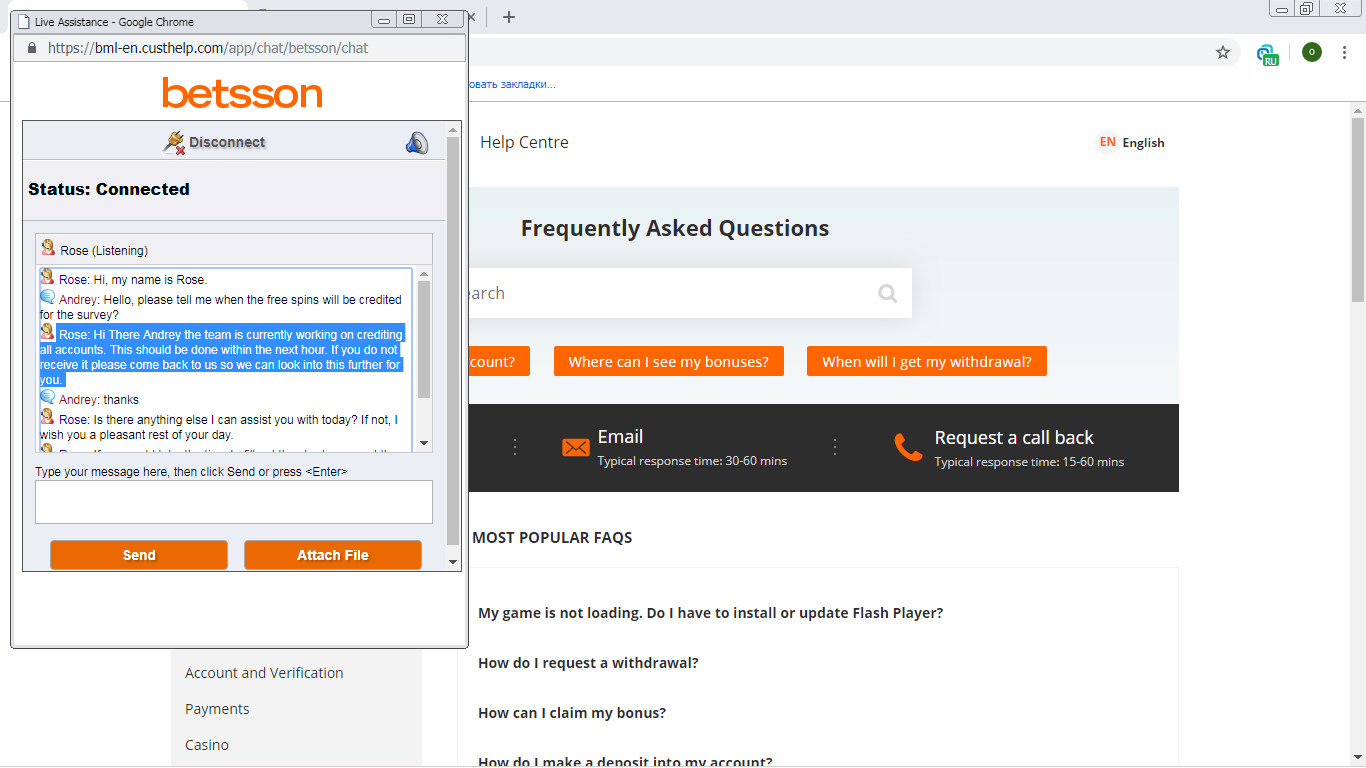
Task: Click the 'Rose (Listening)' label
Action: [104, 250]
